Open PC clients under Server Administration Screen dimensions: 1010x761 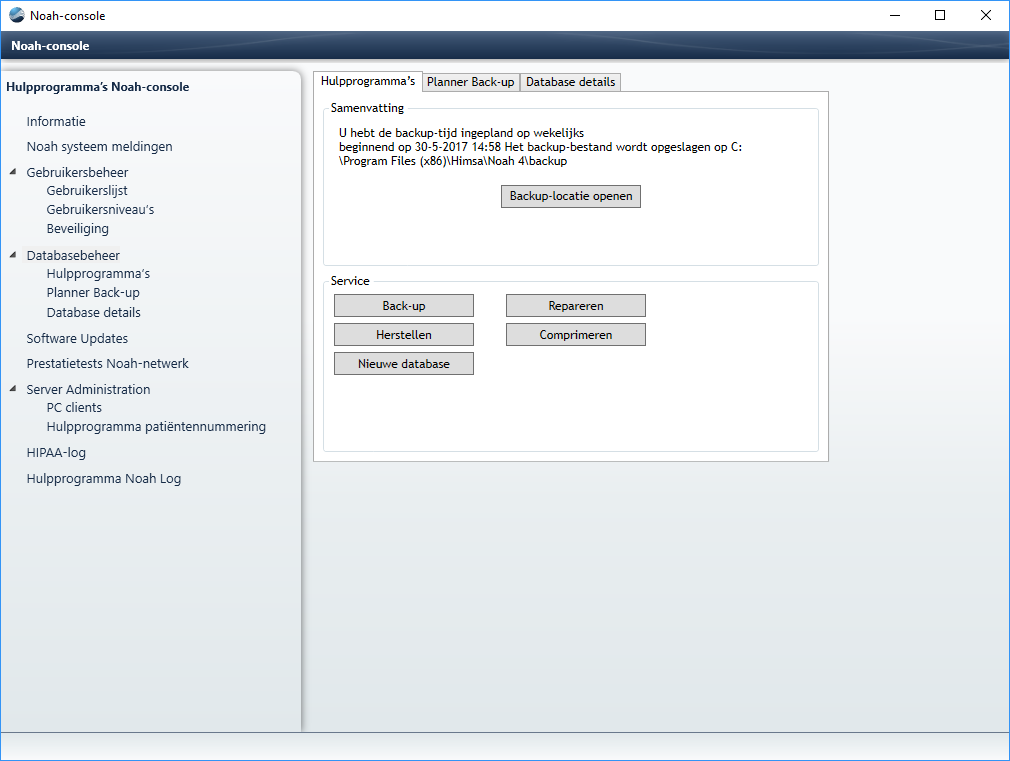(x=74, y=408)
